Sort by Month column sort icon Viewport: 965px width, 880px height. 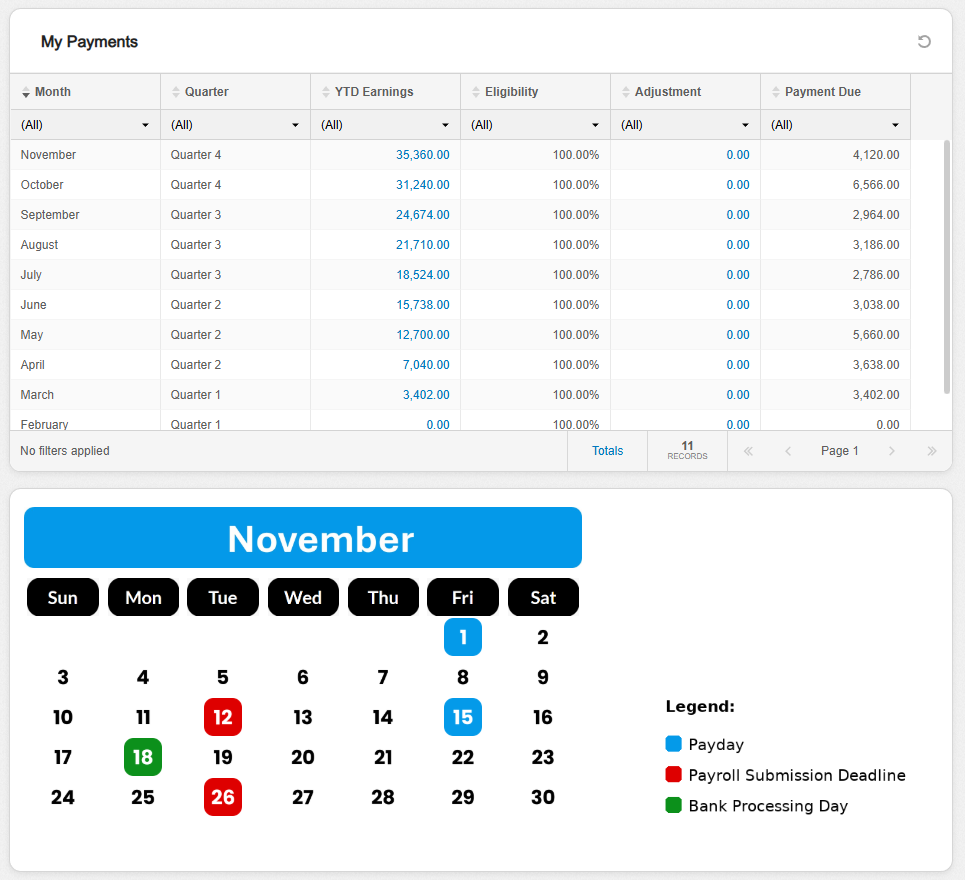[x=26, y=92]
